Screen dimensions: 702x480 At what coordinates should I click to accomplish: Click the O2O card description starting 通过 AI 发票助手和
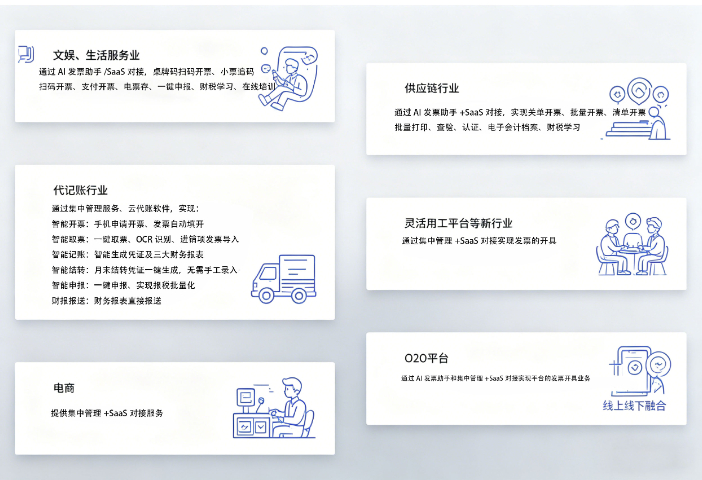tap(496, 378)
